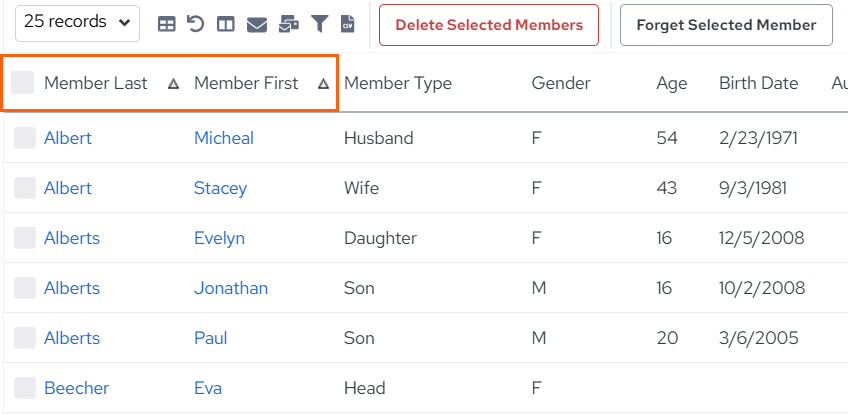Viewport: 848px width, 415px height.
Task: Click the Birth Date column header
Action: pyautogui.click(x=758, y=83)
